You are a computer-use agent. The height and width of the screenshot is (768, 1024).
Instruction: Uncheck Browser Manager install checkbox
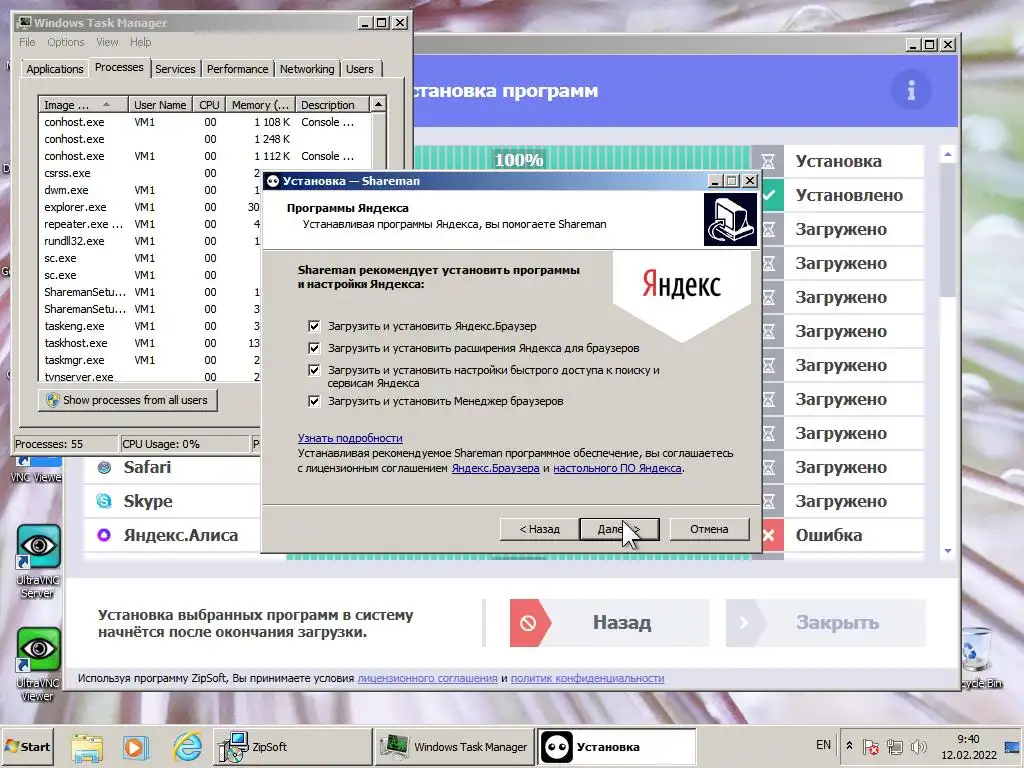click(x=314, y=401)
